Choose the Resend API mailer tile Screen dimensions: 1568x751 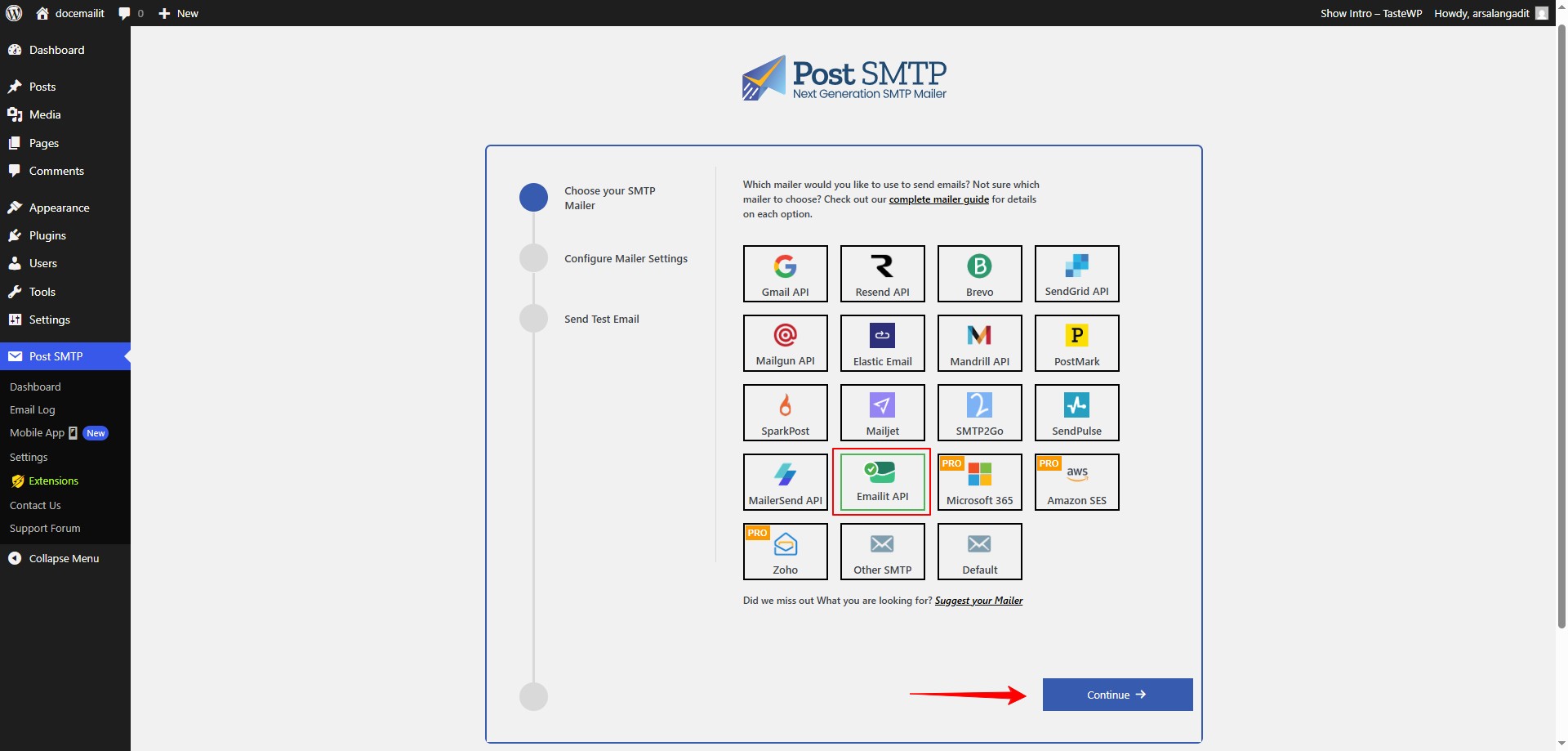click(882, 274)
